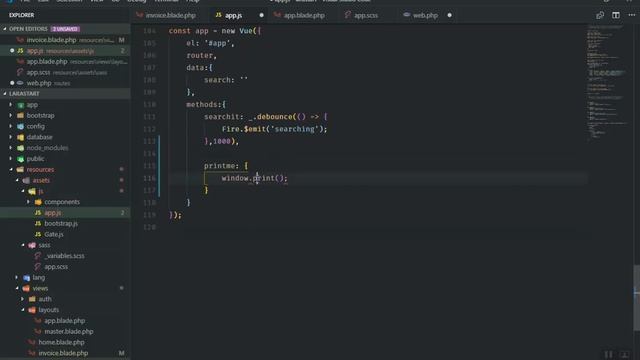Collapse the Open Editors section
This screenshot has height=360, width=640.
(5, 29)
